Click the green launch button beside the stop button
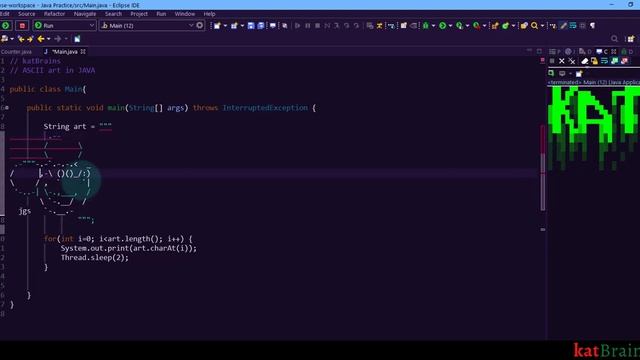Image resolution: width=640 pixels, height=360 pixels. click(x=6, y=25)
